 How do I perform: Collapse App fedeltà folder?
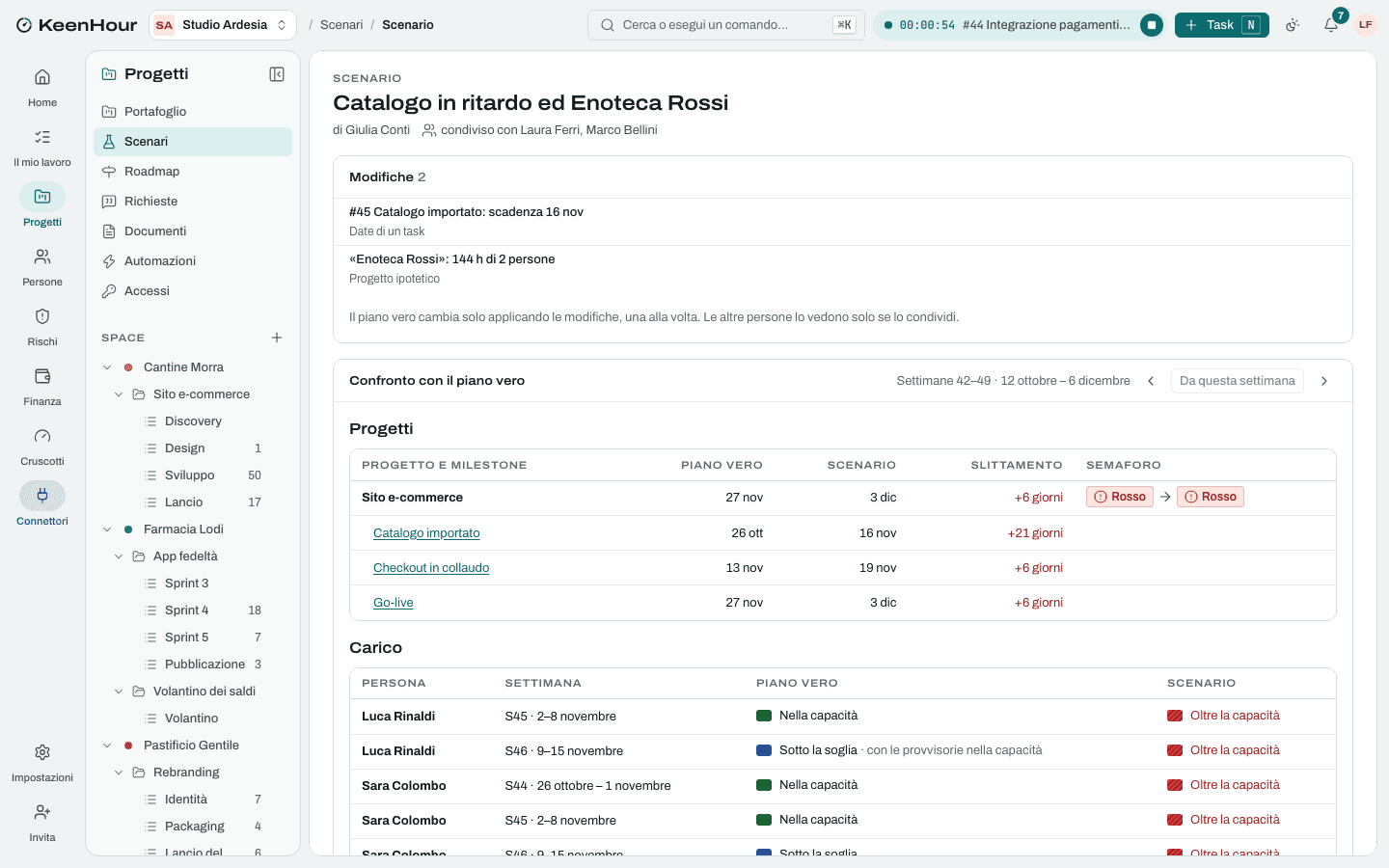tap(119, 556)
